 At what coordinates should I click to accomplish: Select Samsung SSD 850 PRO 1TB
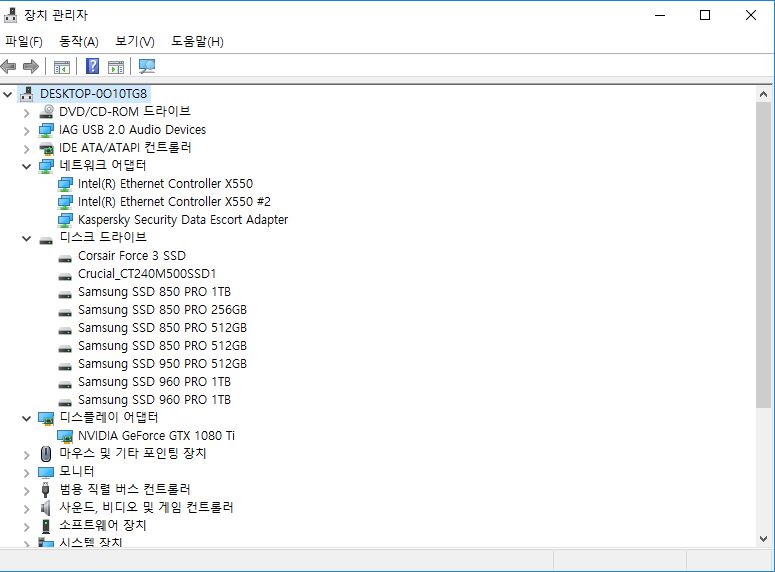pyautogui.click(x=154, y=292)
